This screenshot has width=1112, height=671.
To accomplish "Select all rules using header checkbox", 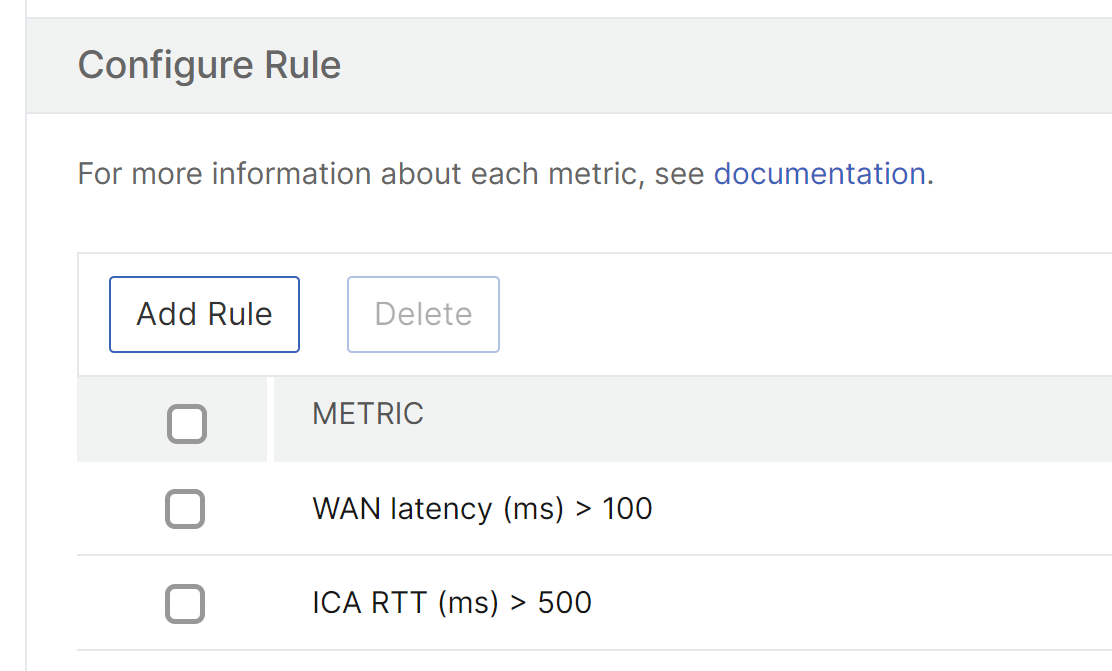I will [187, 424].
